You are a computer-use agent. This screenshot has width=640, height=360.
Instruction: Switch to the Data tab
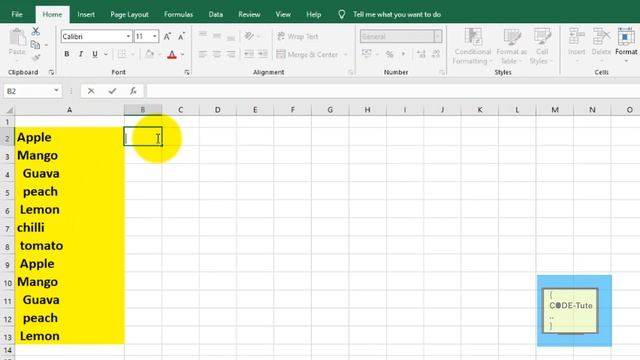pos(216,14)
